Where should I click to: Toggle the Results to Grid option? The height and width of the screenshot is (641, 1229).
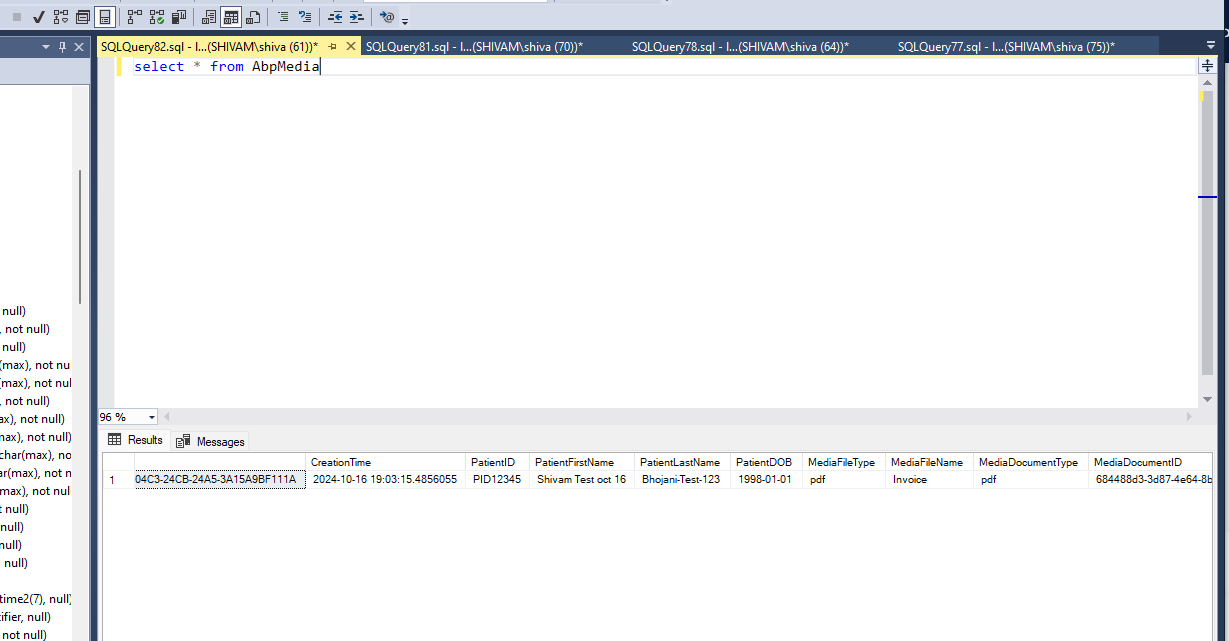231,17
